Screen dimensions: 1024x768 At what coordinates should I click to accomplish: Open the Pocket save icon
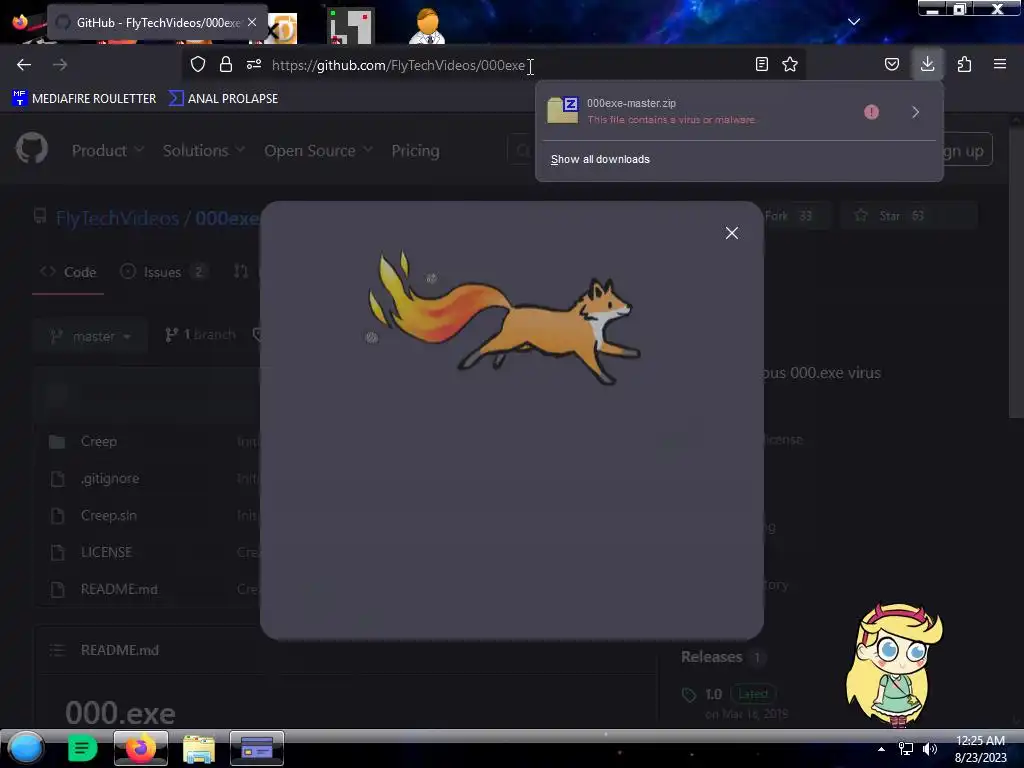(x=891, y=65)
